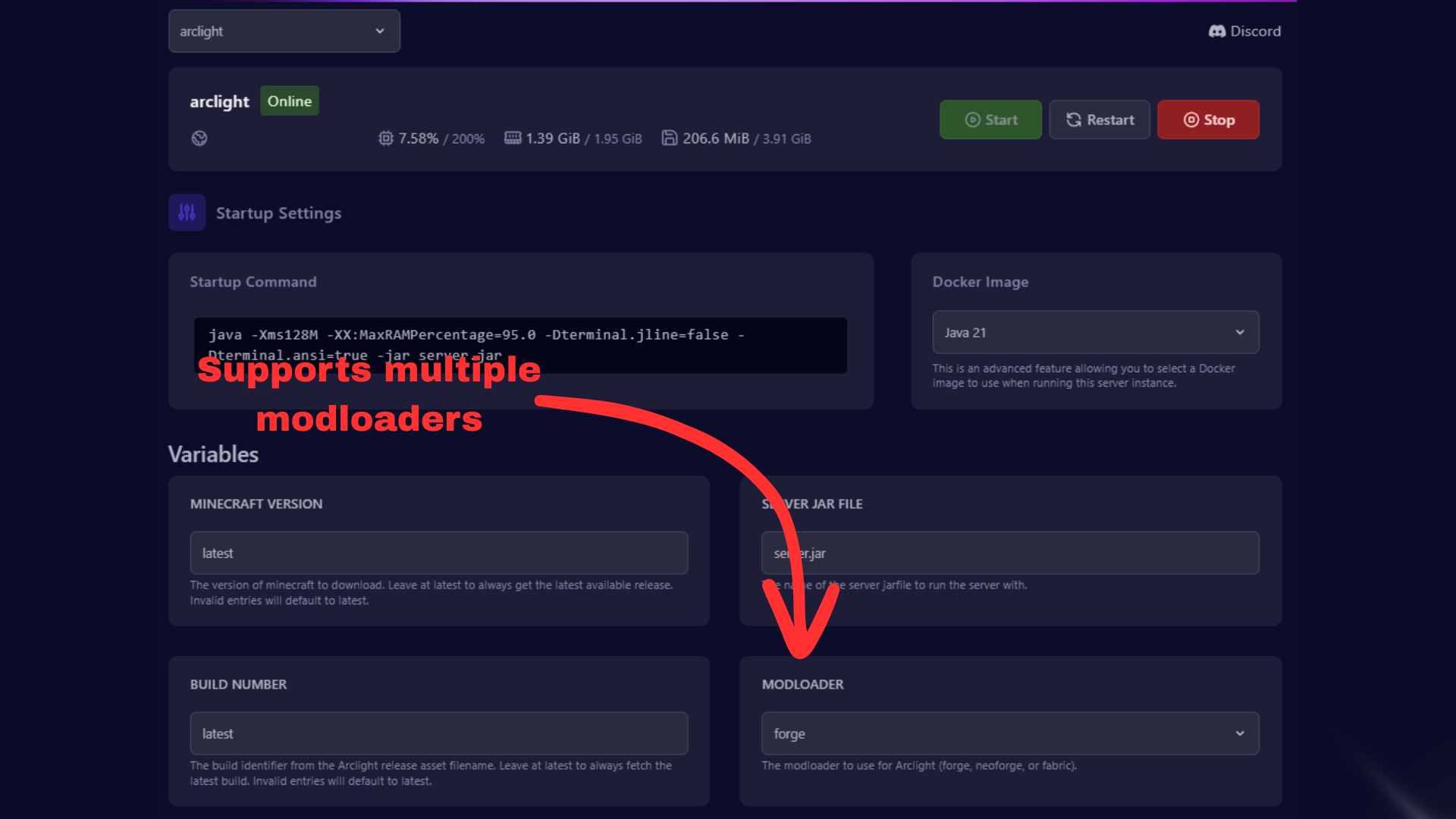The image size is (1456, 819).
Task: Click the Minecraft Version input field
Action: (x=438, y=553)
